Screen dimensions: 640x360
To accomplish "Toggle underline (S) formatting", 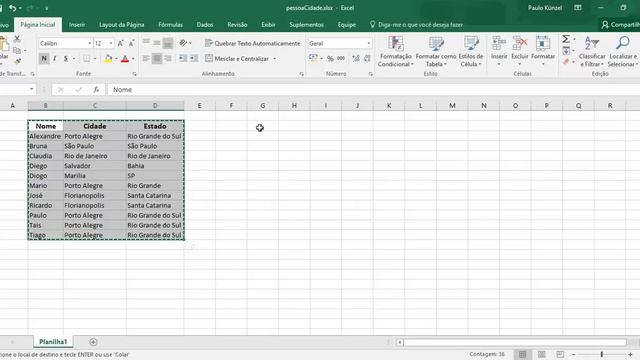I will click(66, 59).
